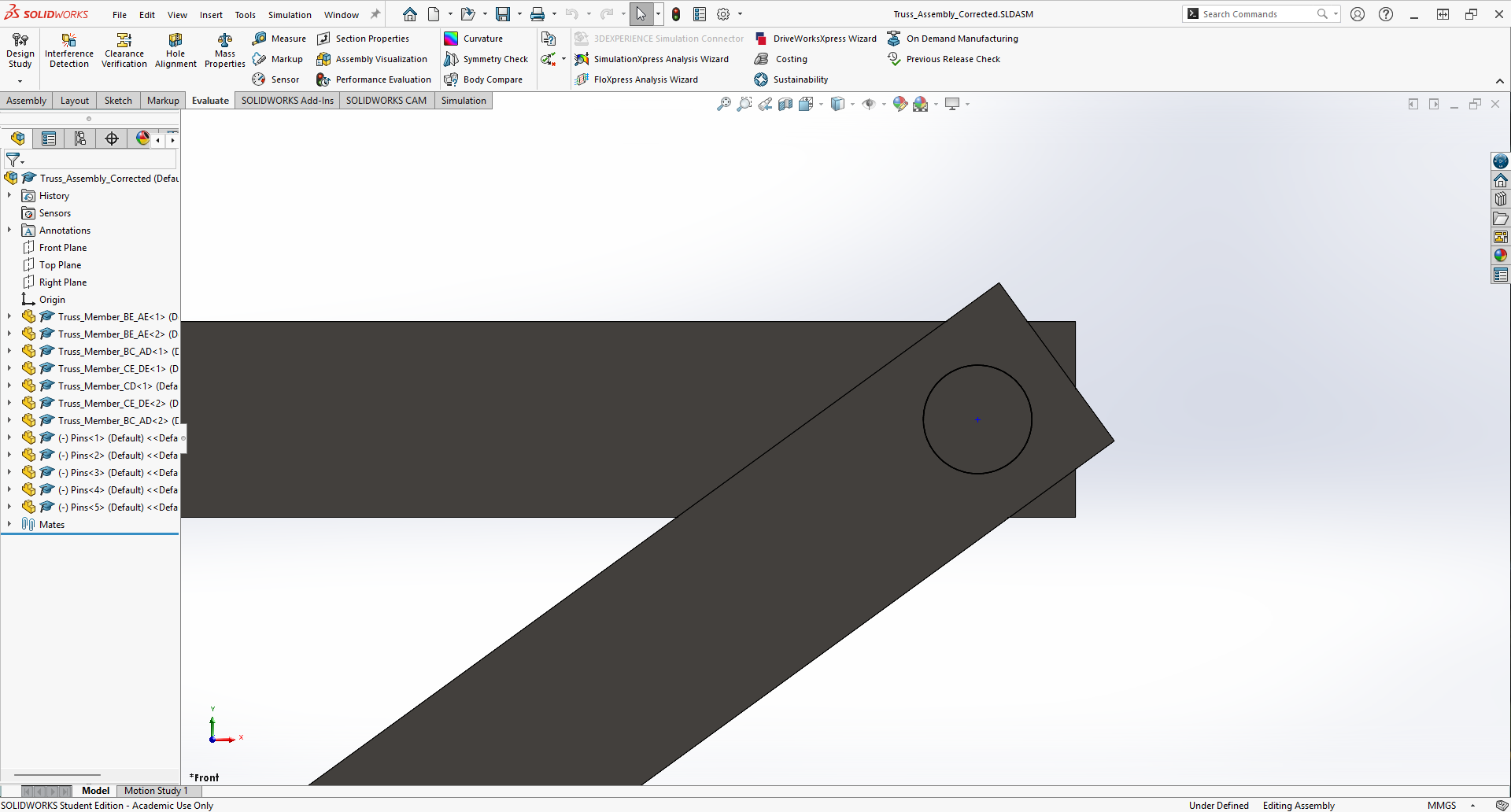The width and height of the screenshot is (1511, 812).
Task: Open the Interference Detection tool
Action: tap(69, 50)
